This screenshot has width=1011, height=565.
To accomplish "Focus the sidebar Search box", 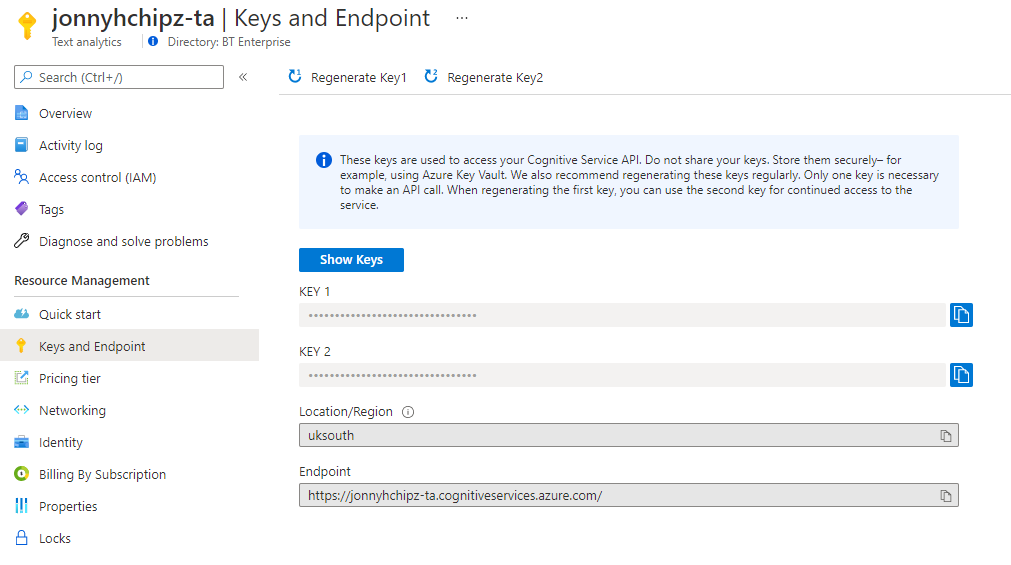I will pos(120,77).
